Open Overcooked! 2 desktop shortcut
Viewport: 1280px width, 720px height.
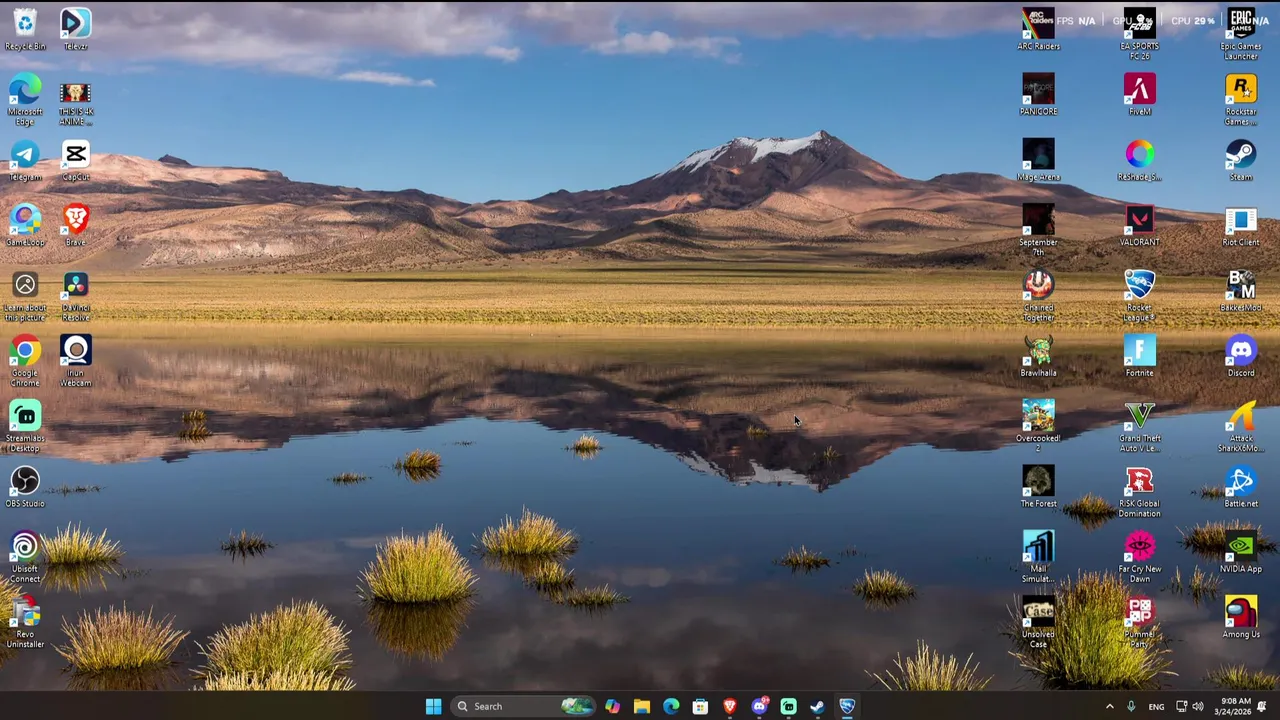click(1038, 426)
